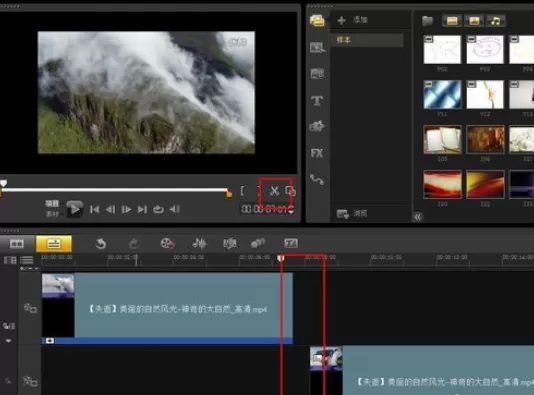
Task: Select the open book photo thumbnail
Action: coord(442,140)
